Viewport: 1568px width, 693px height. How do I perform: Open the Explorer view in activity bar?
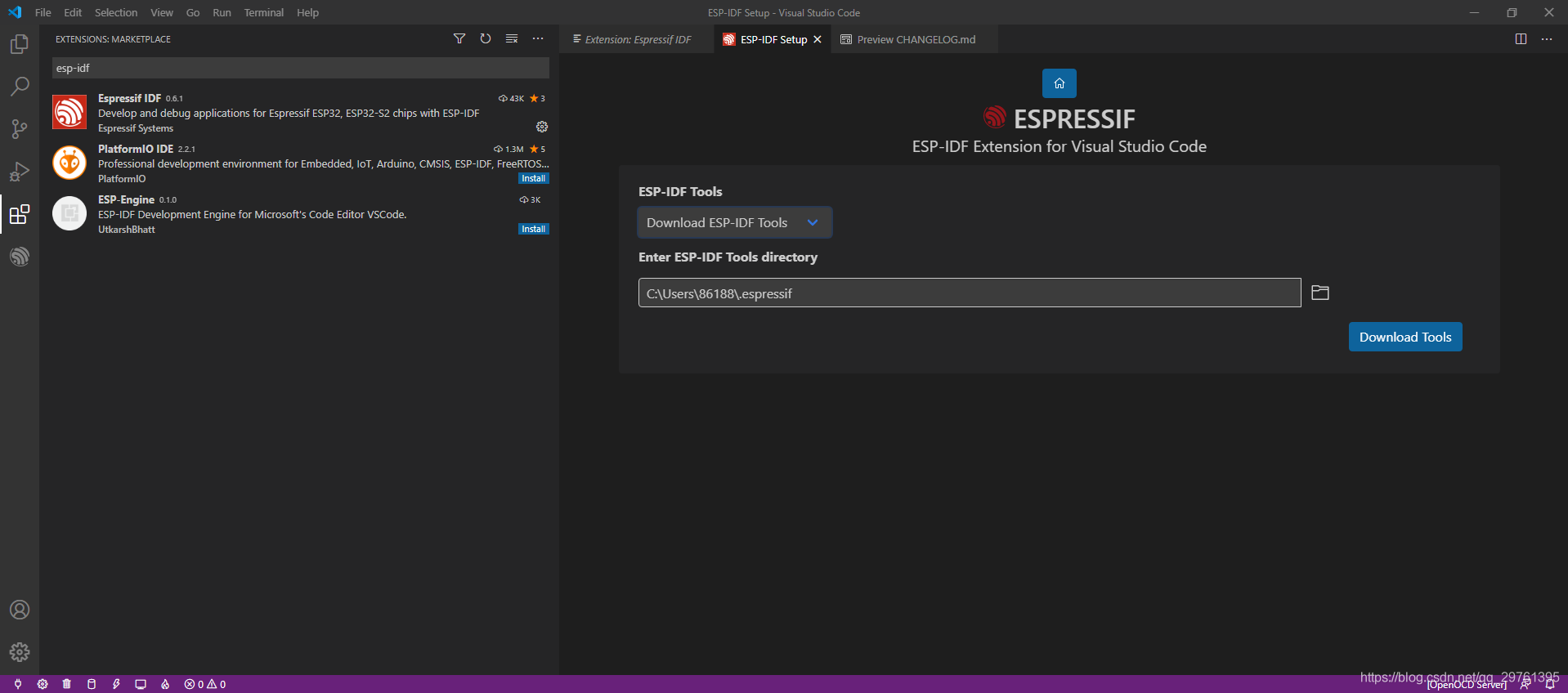click(x=20, y=44)
